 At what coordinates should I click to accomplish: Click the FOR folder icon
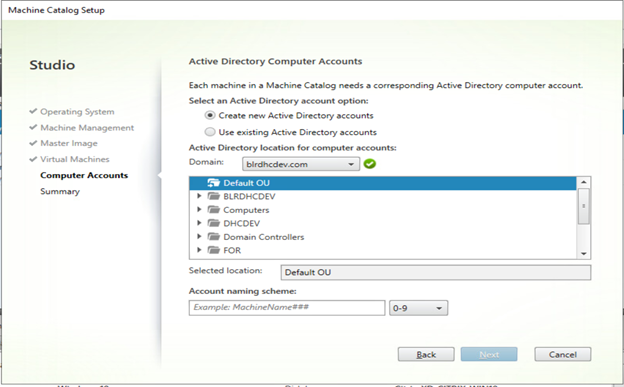pos(214,250)
